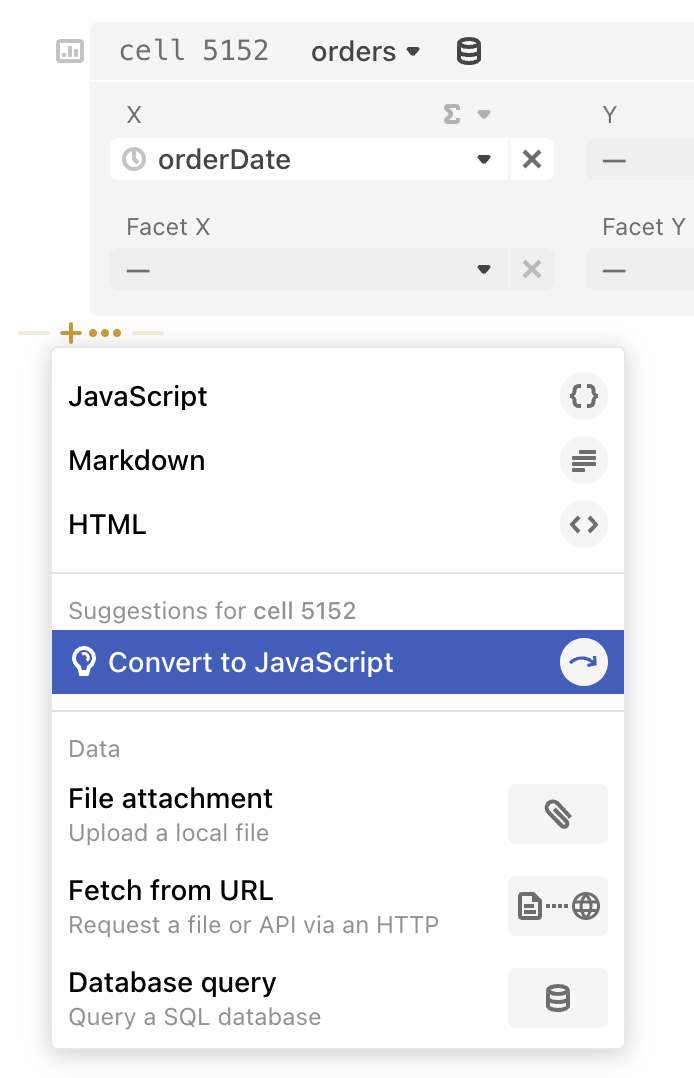
Task: Click the lightbulb suggestion icon
Action: pyautogui.click(x=86, y=661)
